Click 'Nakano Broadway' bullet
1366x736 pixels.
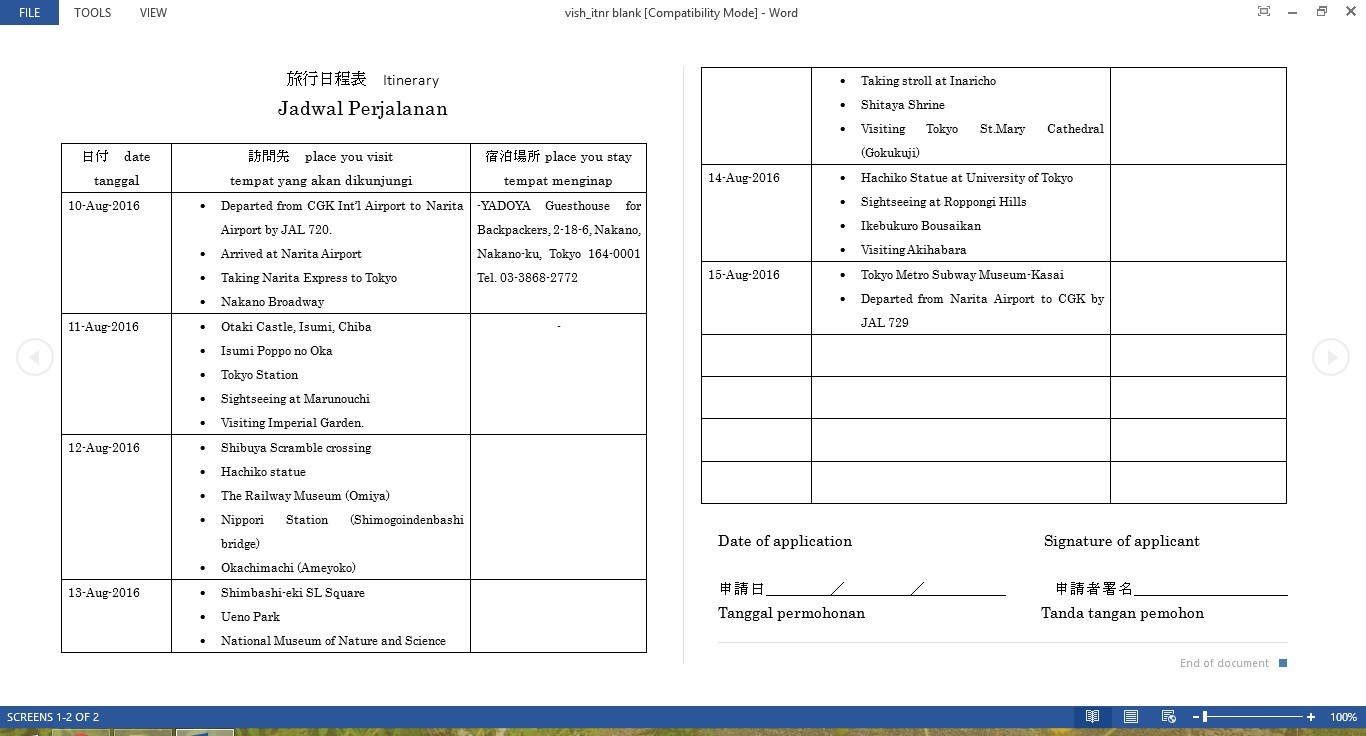point(272,302)
